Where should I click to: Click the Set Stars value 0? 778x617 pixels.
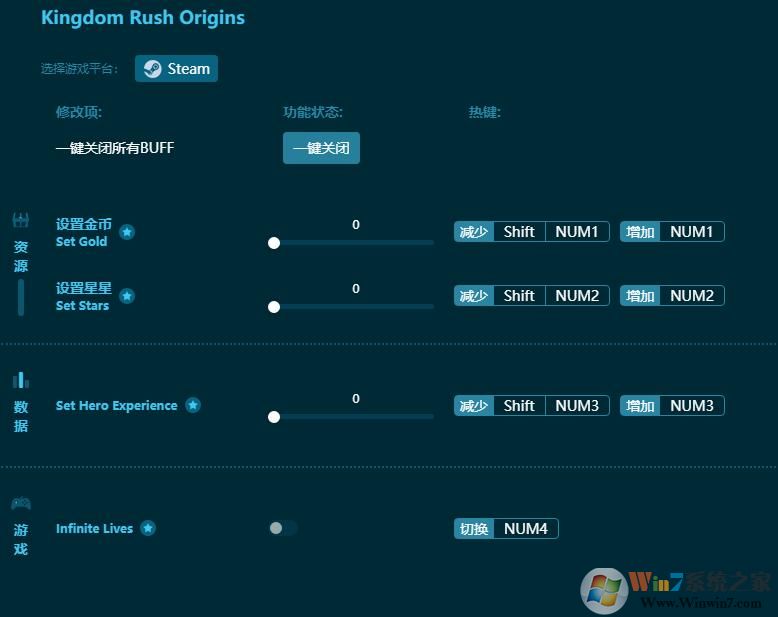tap(356, 289)
